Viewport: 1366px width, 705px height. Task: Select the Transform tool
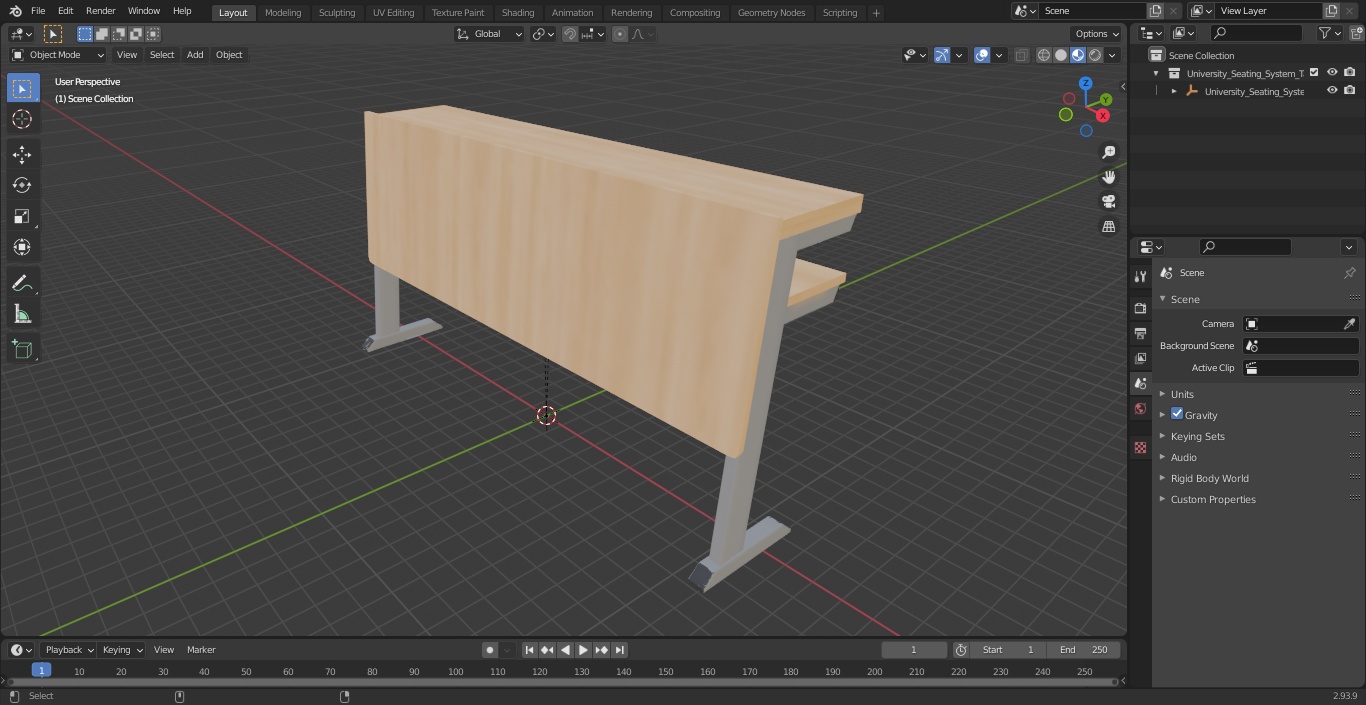pyautogui.click(x=22, y=247)
